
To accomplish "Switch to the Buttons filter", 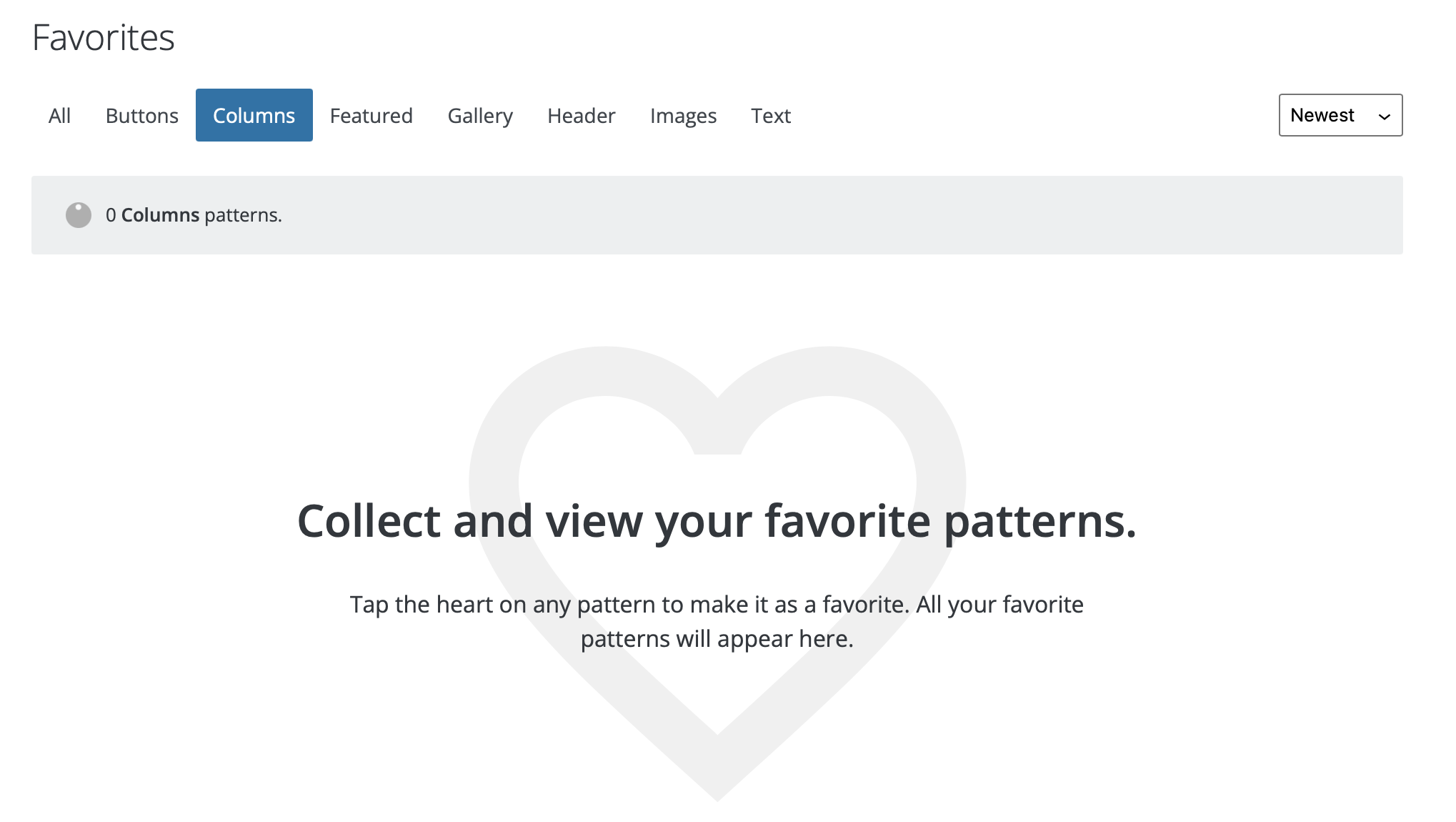I will [141, 115].
